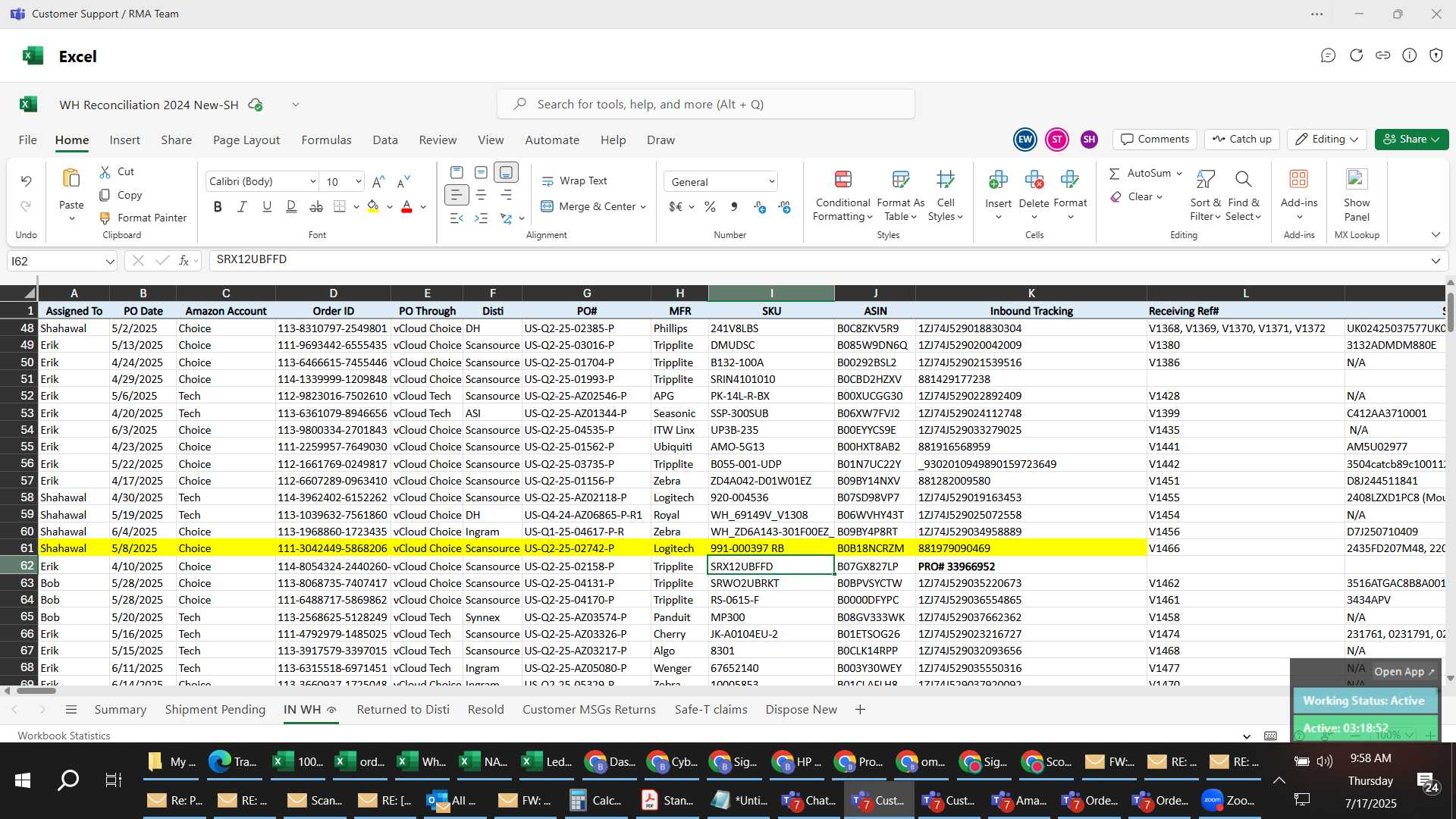Toggle Middle Align button
Image resolution: width=1456 pixels, height=819 pixels.
pyautogui.click(x=481, y=173)
